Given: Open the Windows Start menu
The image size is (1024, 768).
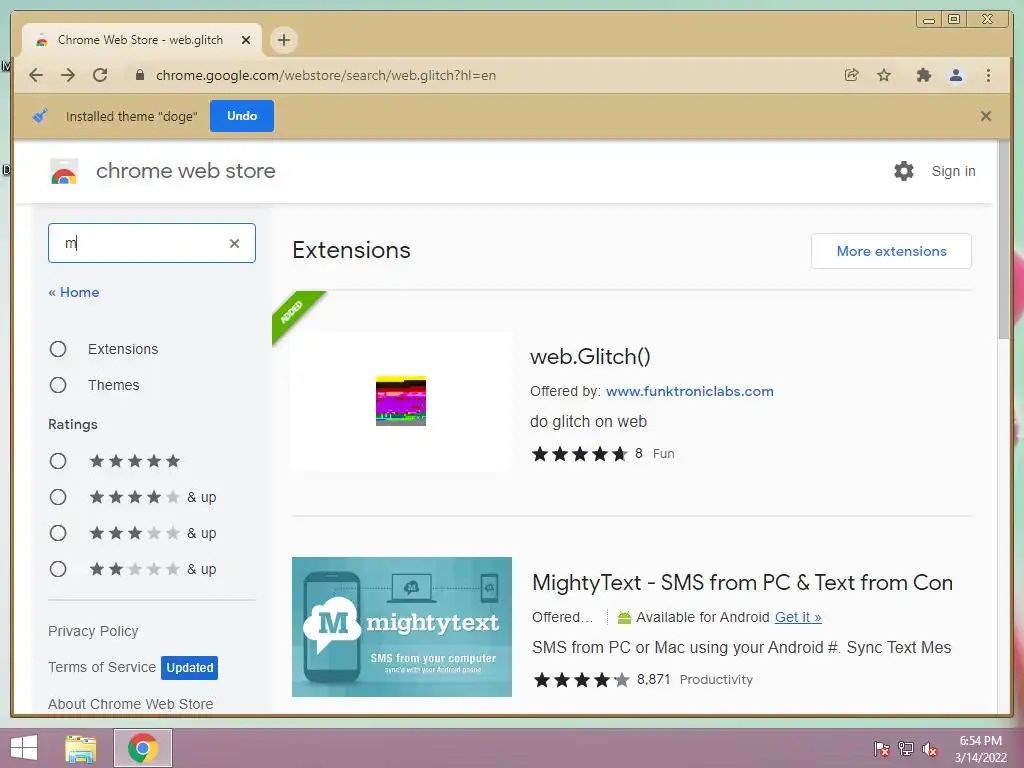Looking at the screenshot, I should [x=24, y=748].
